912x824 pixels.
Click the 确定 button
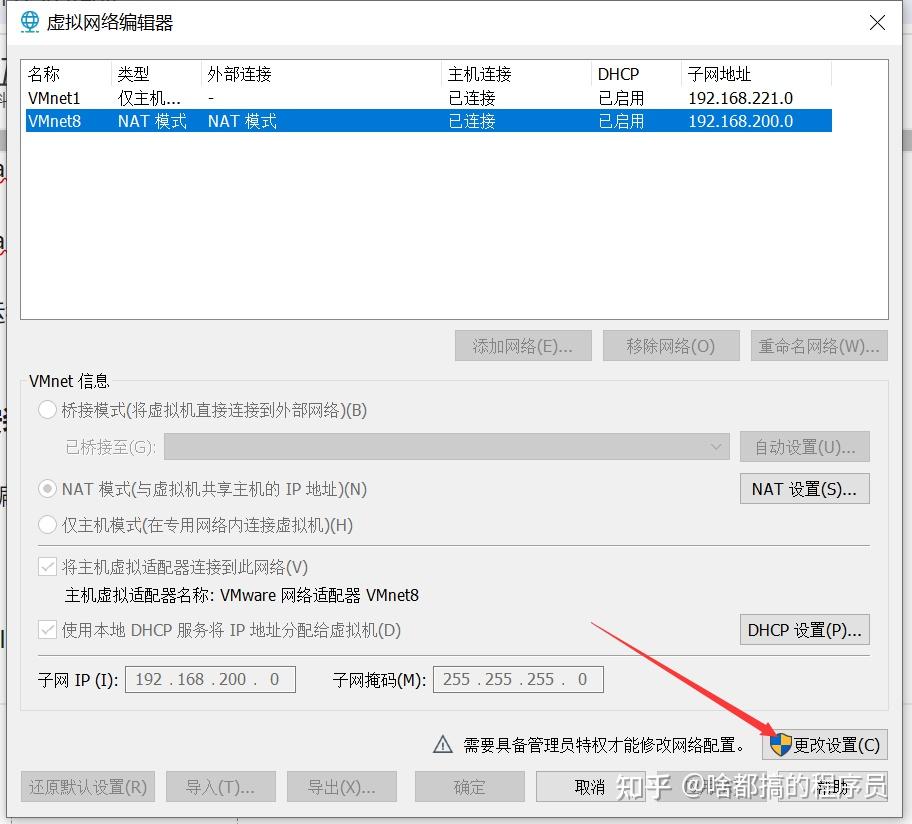click(469, 787)
